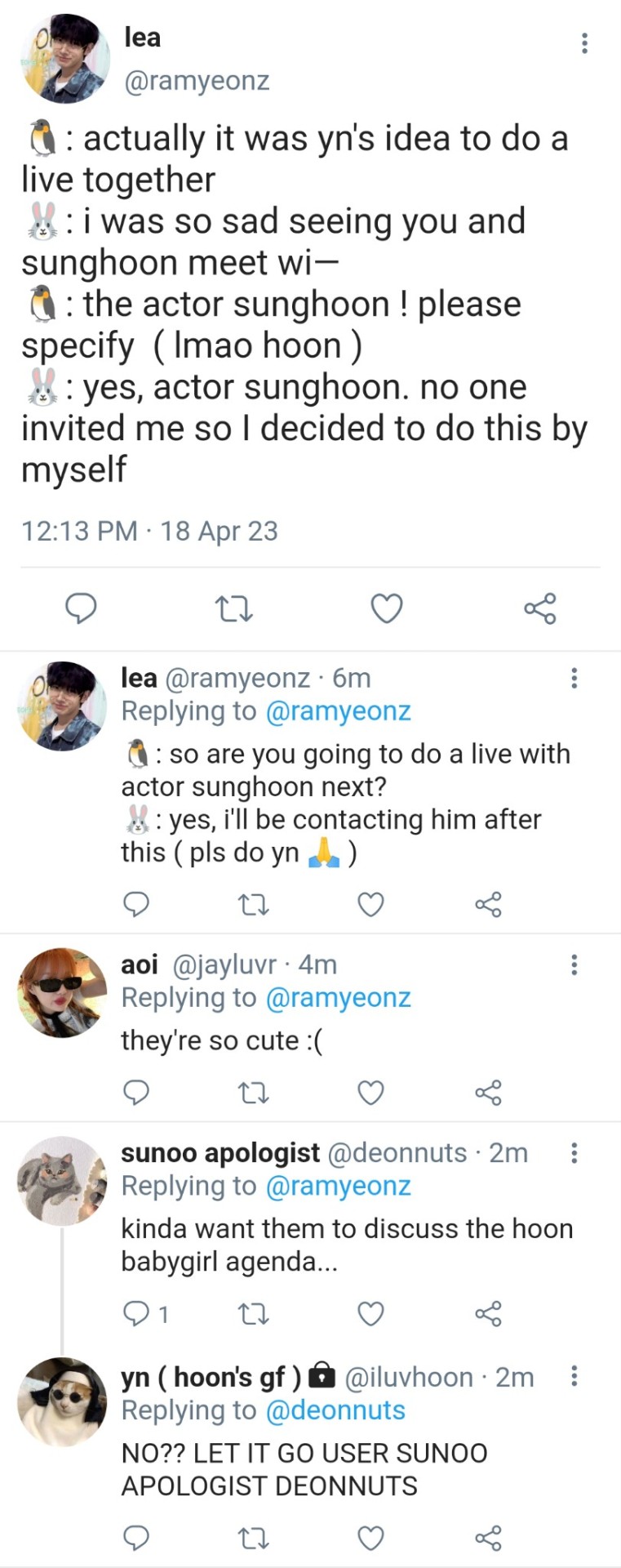Like lea's main tweet

click(x=386, y=608)
